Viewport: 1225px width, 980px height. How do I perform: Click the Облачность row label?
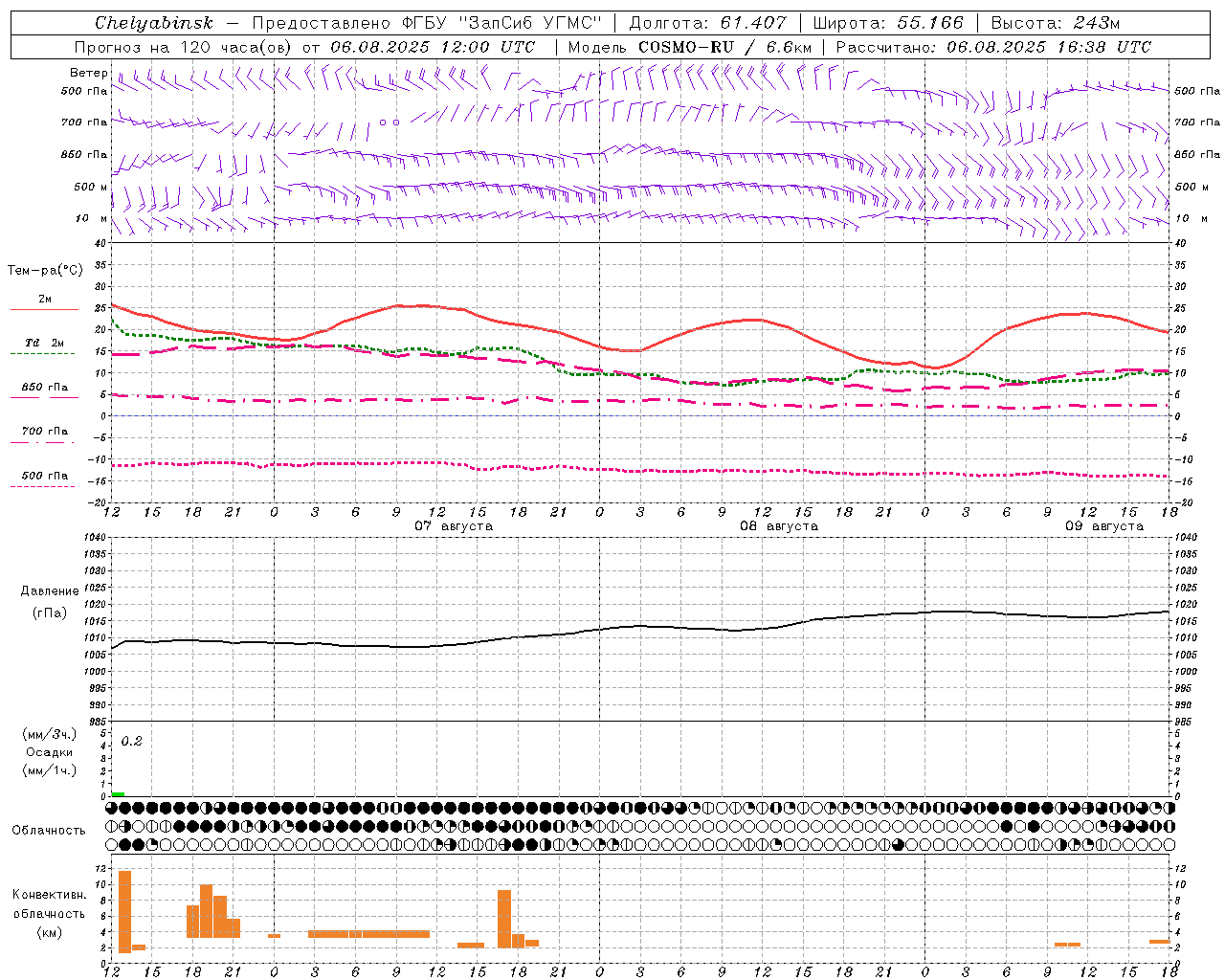click(x=49, y=831)
